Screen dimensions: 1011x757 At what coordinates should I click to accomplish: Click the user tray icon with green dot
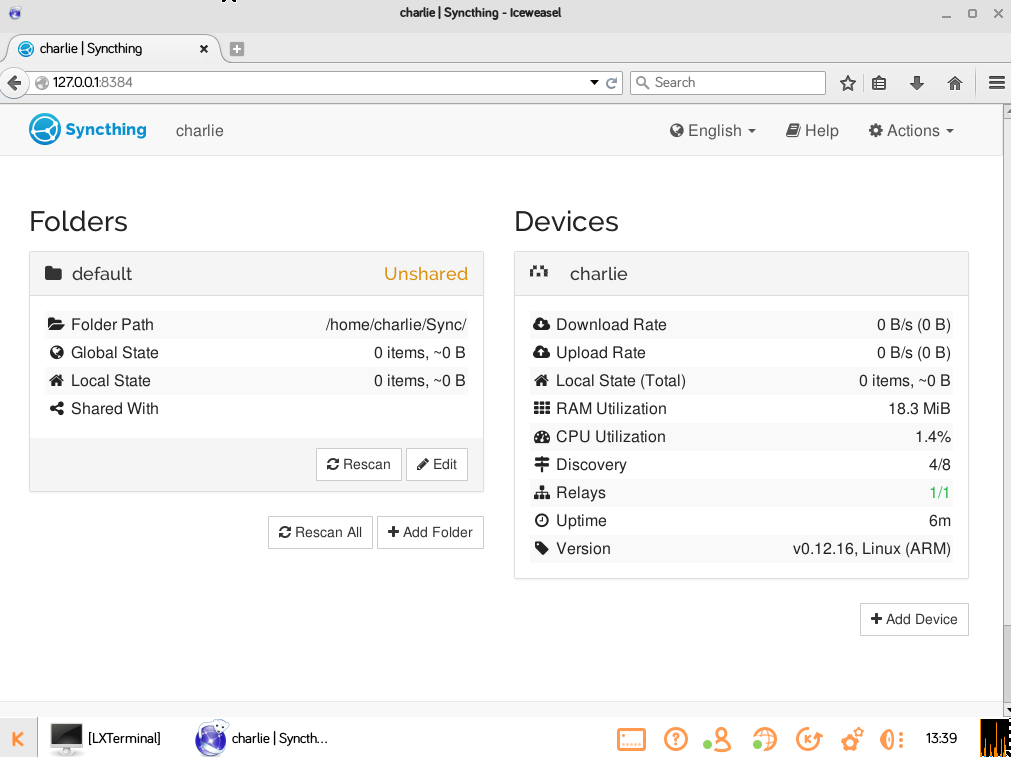[717, 740]
